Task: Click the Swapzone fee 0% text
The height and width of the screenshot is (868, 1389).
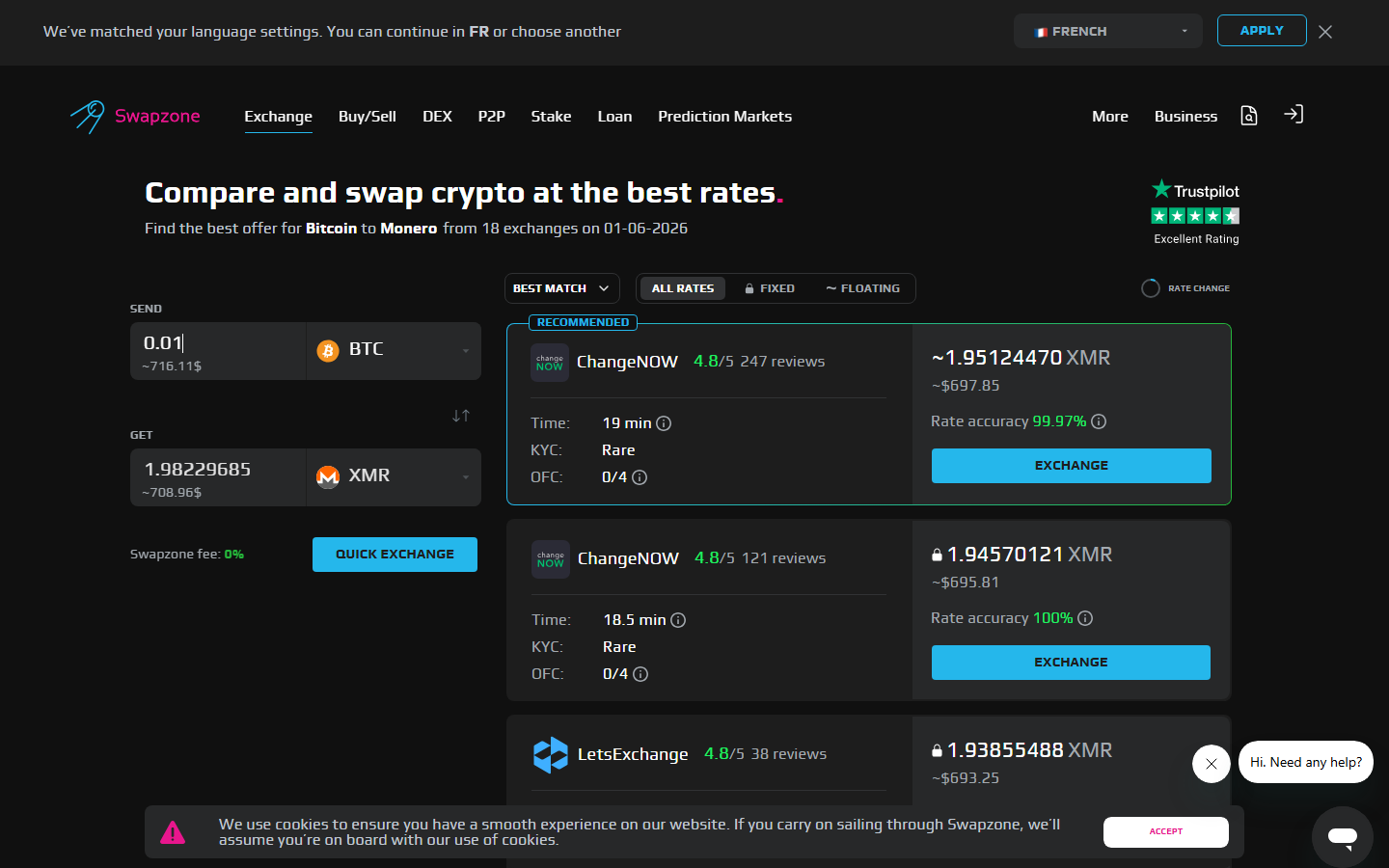Action: 187,555
